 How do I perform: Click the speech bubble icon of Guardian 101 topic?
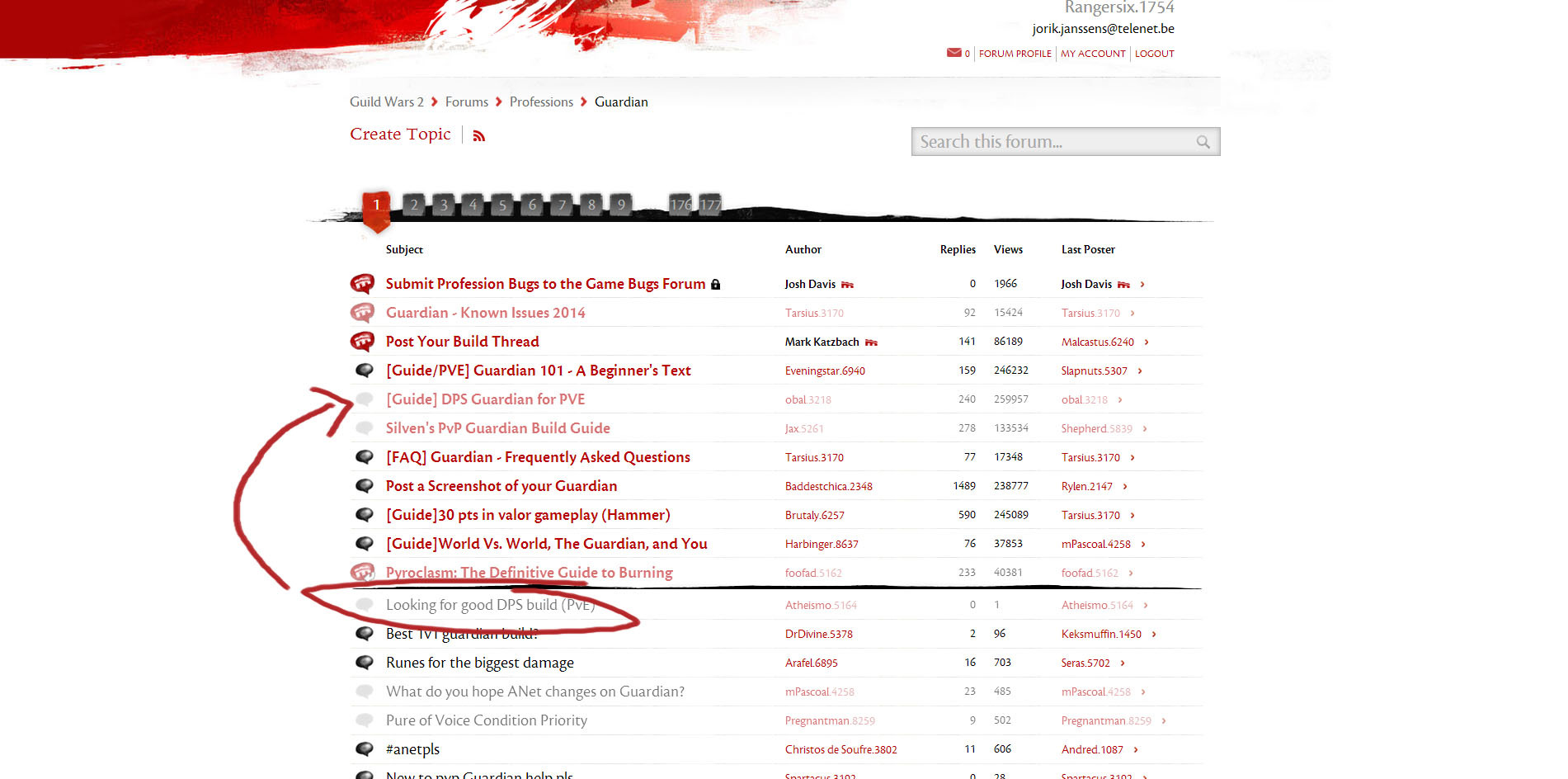[x=364, y=371]
